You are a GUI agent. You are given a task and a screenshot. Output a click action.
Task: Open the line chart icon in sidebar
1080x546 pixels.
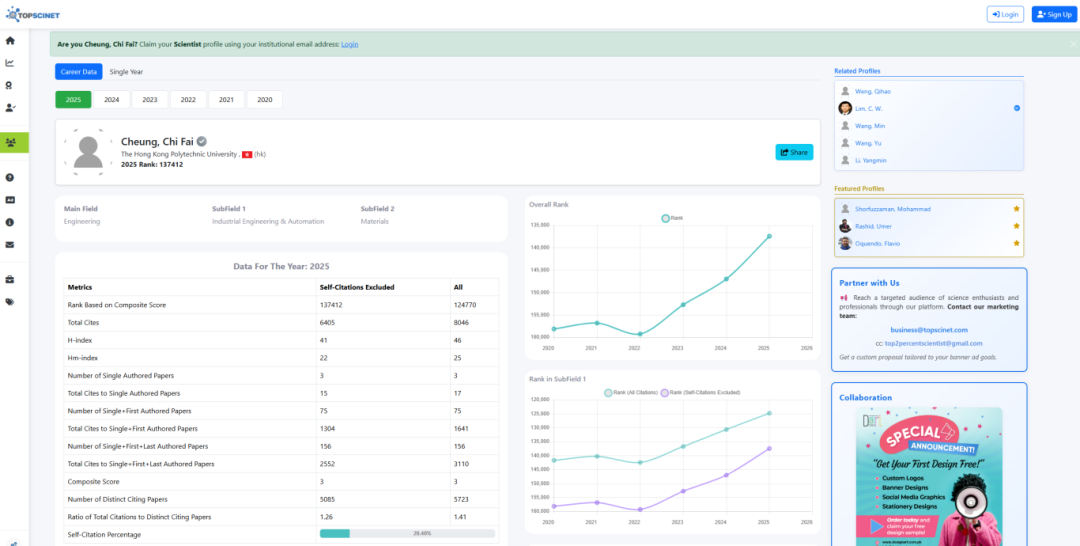[10, 63]
